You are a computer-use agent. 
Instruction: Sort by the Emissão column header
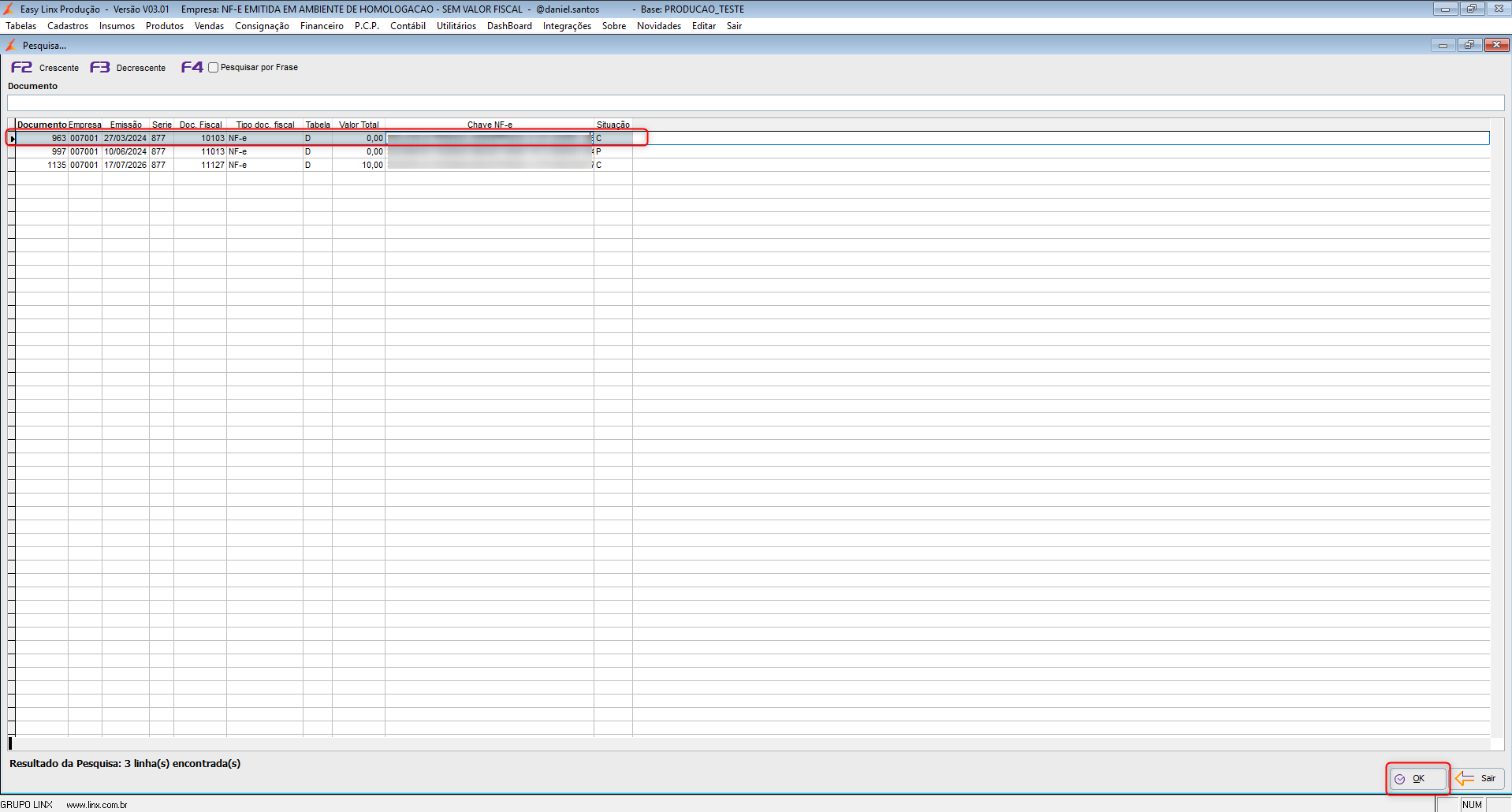[x=126, y=125]
